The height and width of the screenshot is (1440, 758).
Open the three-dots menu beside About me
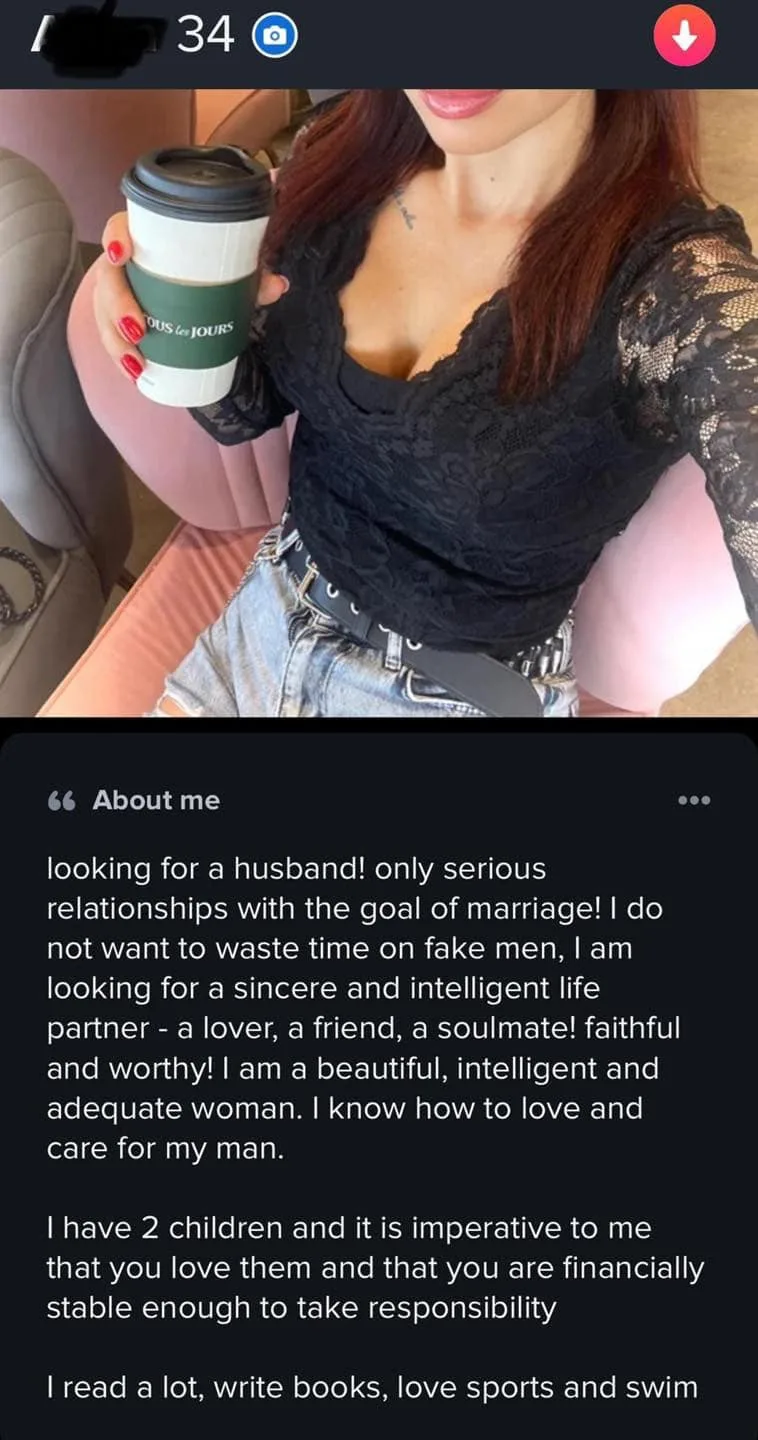pos(693,801)
